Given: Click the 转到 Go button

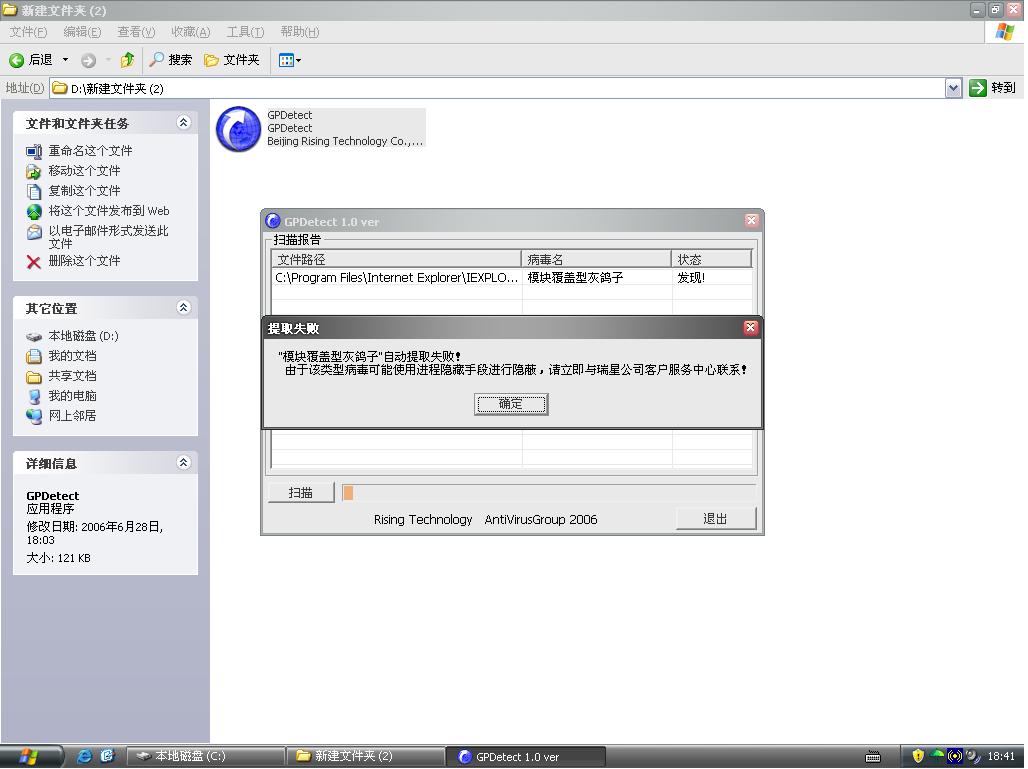Looking at the screenshot, I should (993, 88).
